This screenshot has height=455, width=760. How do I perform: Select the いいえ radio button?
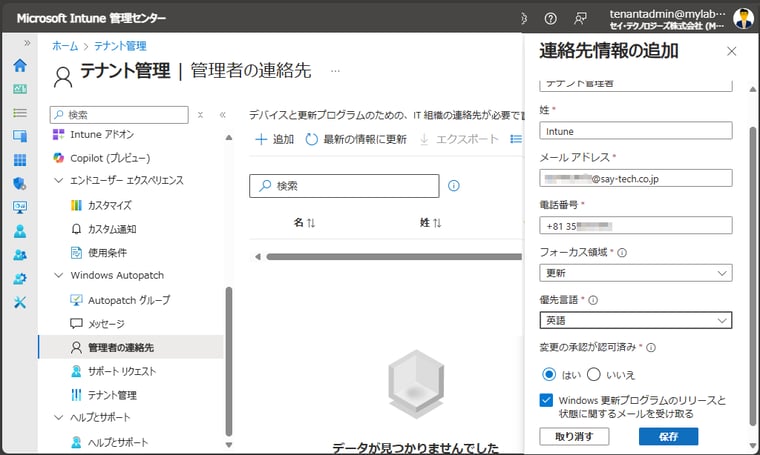(594, 375)
